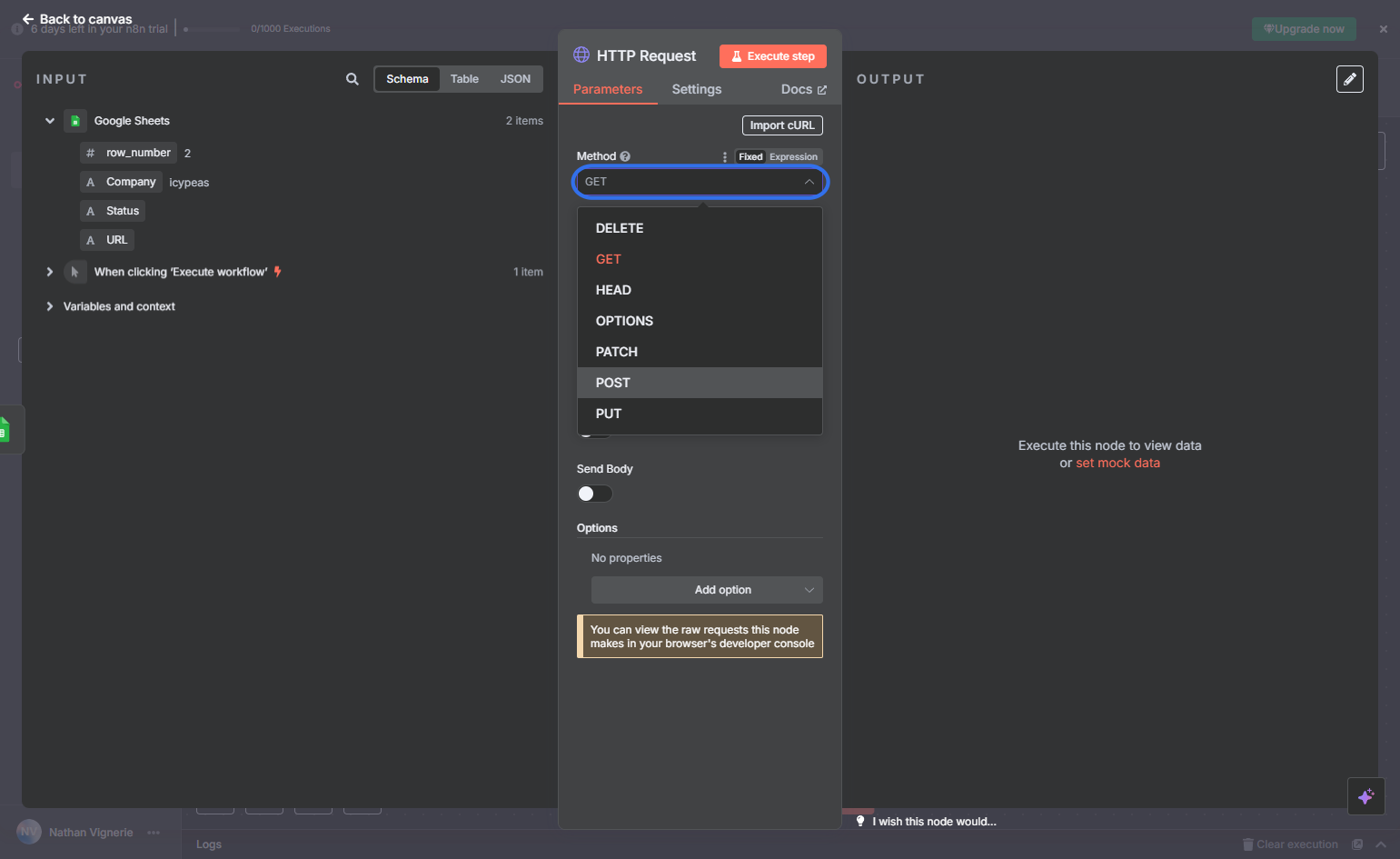Switch Method field to Expression mode
Viewport: 1400px width, 859px height.
(793, 157)
